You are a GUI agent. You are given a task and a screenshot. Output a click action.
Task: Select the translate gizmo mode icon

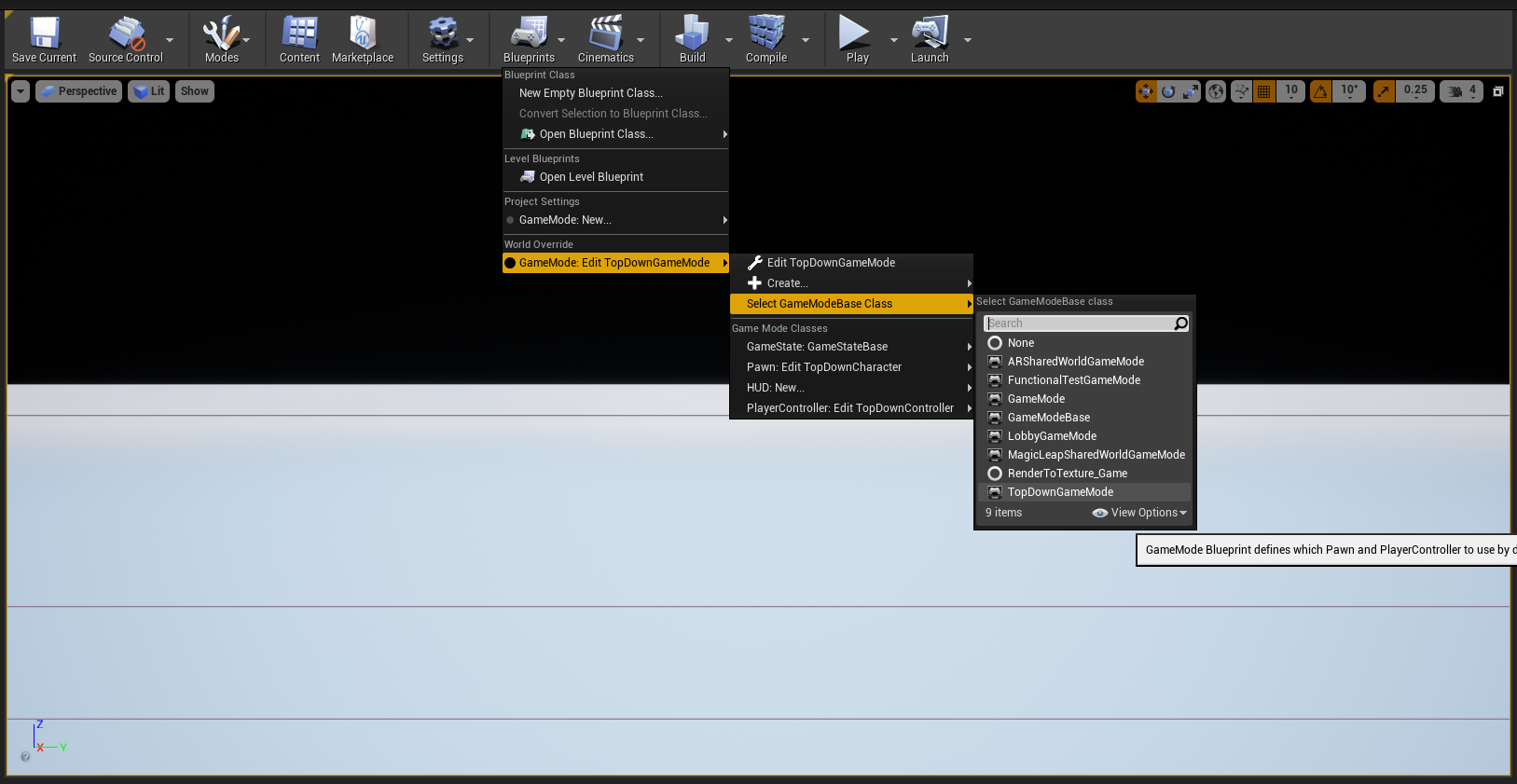point(1146,91)
